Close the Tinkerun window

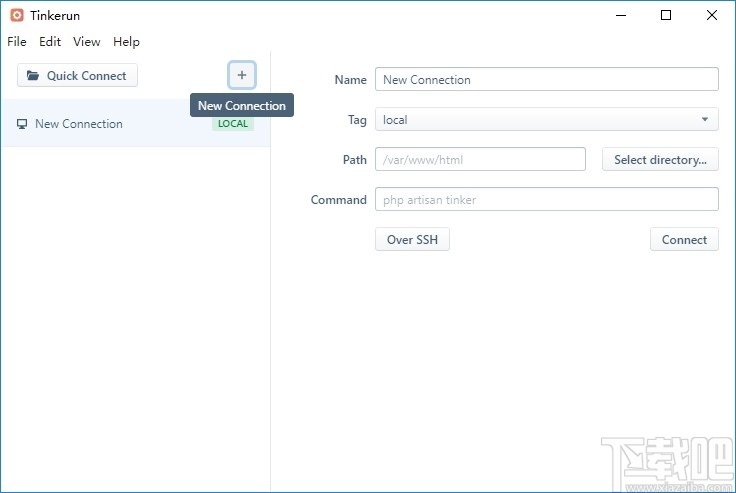coord(712,15)
